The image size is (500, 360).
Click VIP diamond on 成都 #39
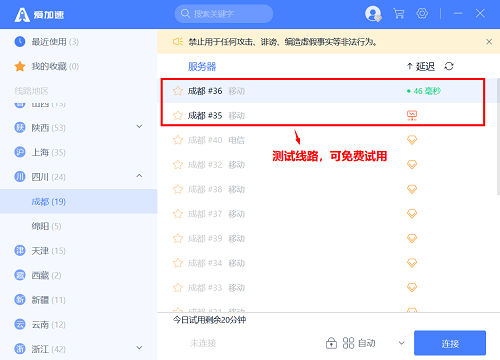click(x=412, y=238)
